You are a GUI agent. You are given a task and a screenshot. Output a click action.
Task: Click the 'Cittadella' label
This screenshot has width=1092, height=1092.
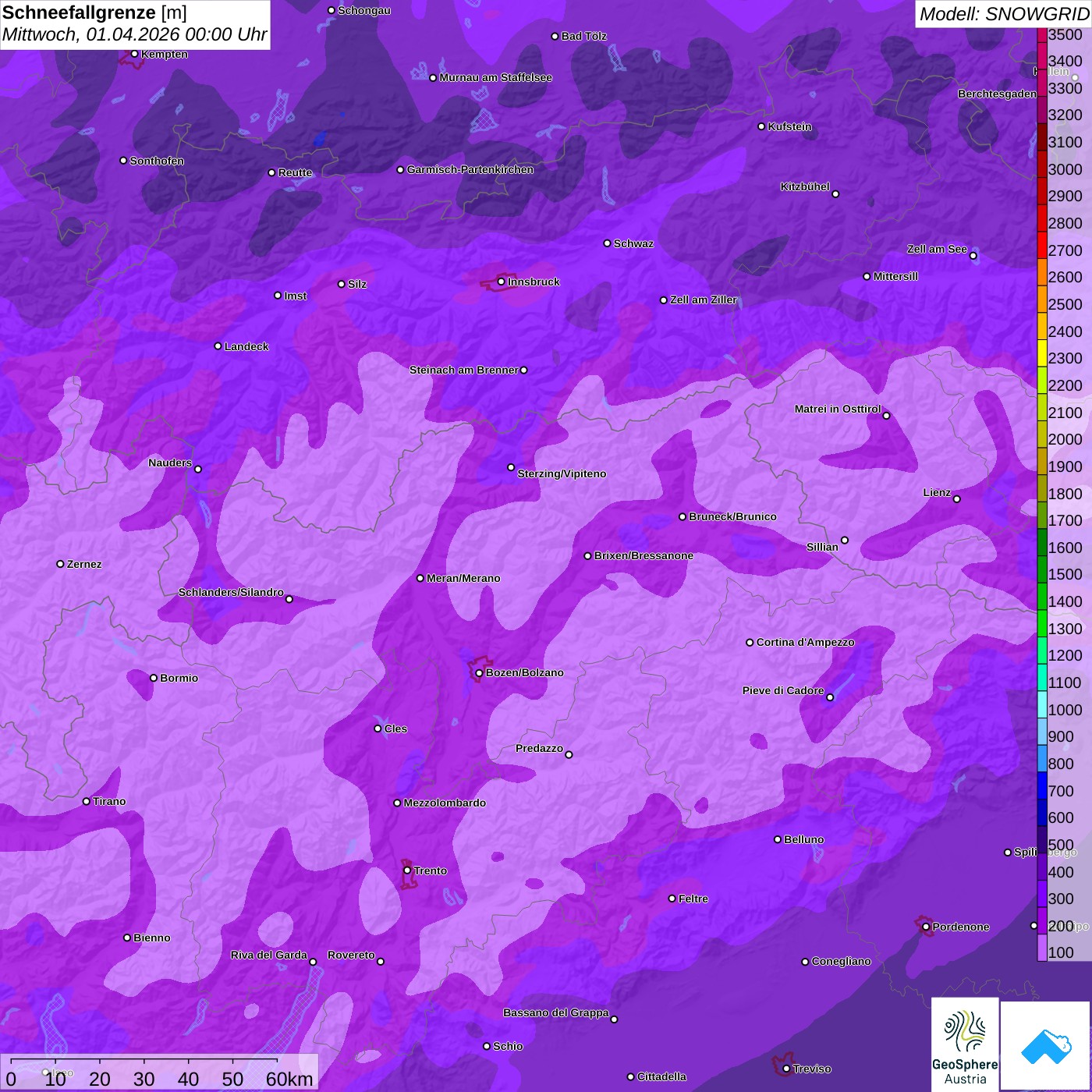coord(661,1076)
